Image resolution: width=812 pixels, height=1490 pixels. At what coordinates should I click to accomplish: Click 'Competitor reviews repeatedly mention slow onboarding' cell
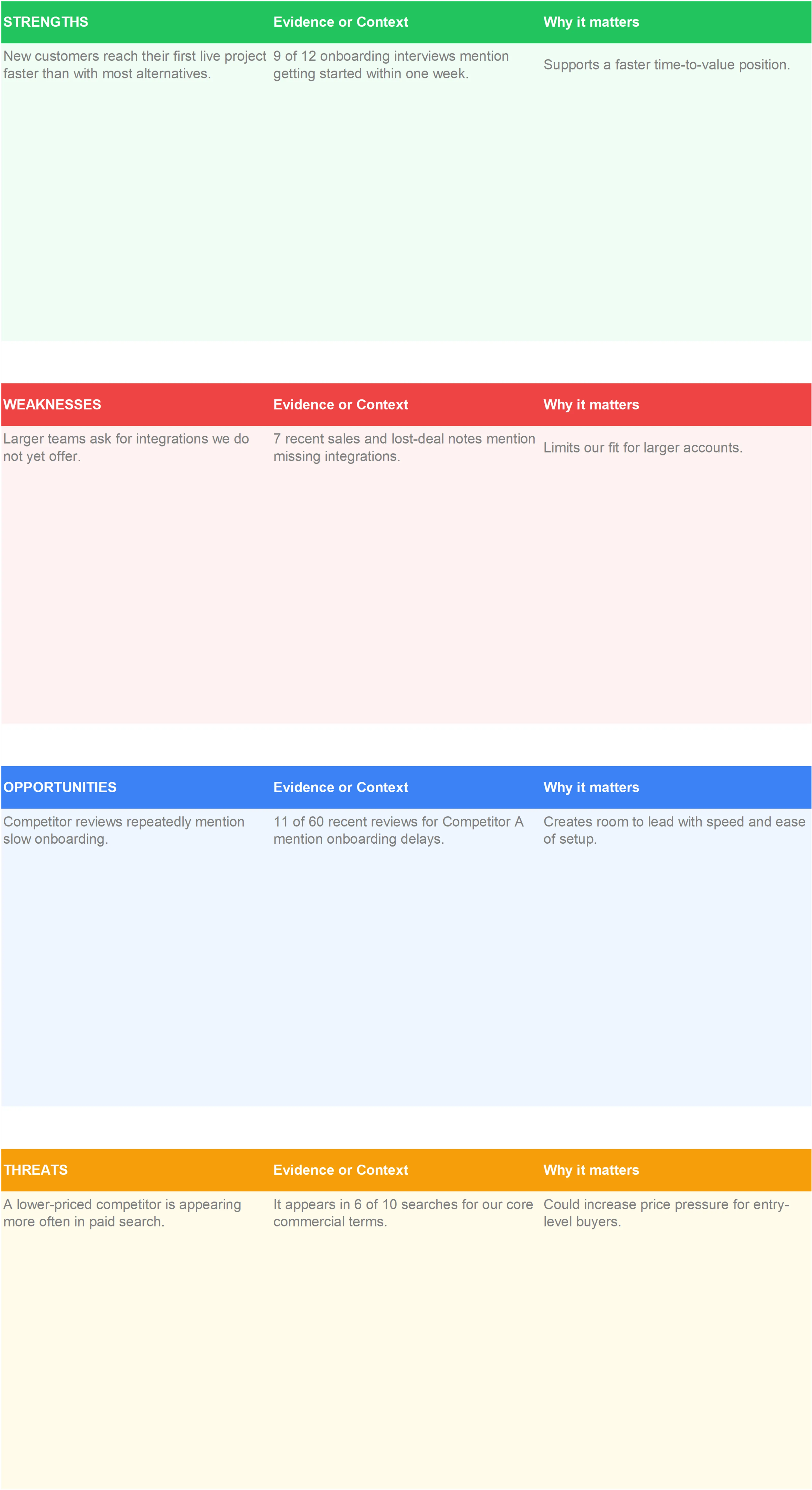coord(136,830)
